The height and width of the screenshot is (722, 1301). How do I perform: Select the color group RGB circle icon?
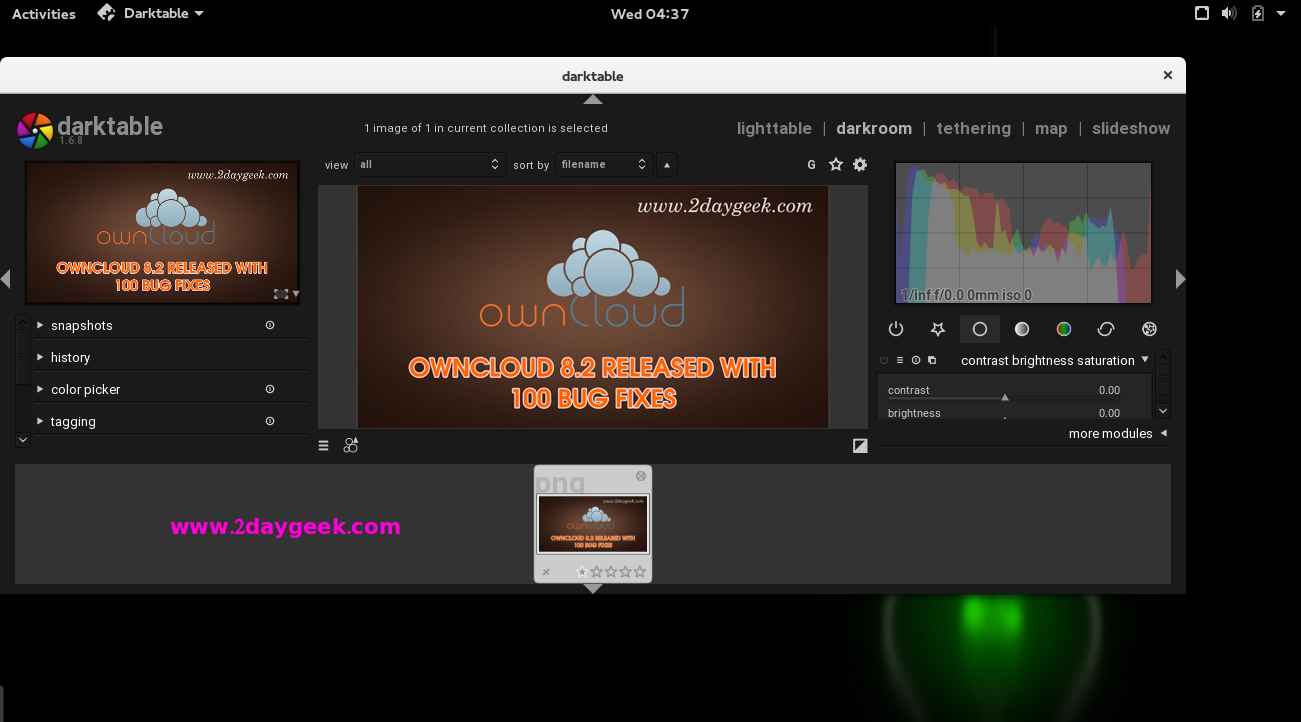click(1064, 329)
